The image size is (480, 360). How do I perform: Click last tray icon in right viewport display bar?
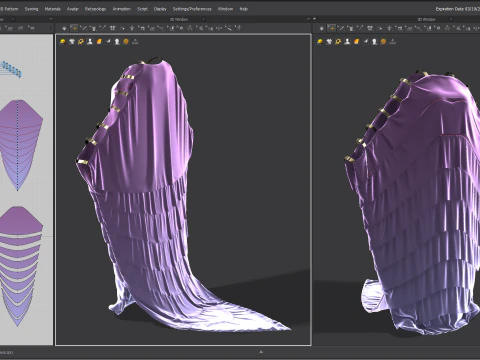pos(392,41)
